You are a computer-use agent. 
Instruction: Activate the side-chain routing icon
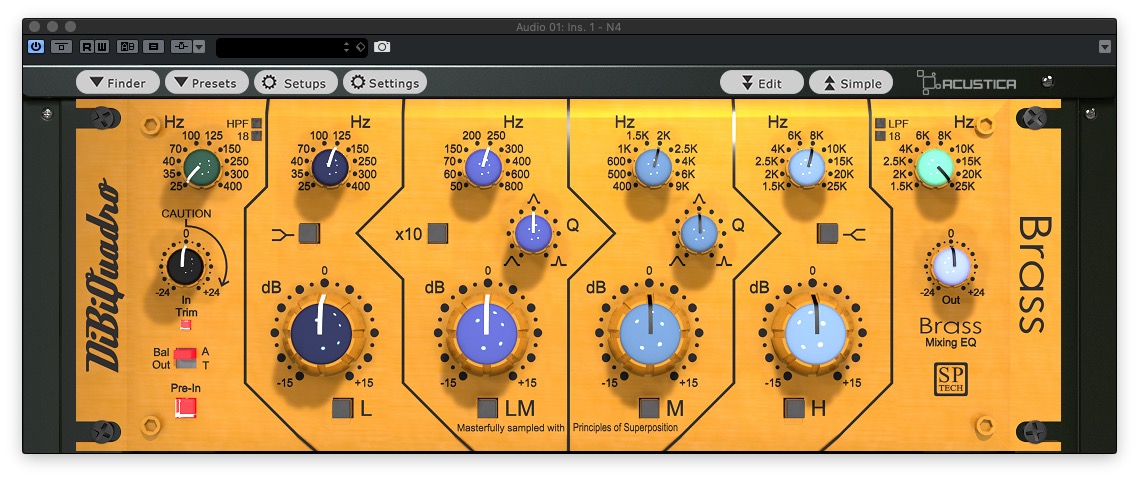[x=181, y=46]
